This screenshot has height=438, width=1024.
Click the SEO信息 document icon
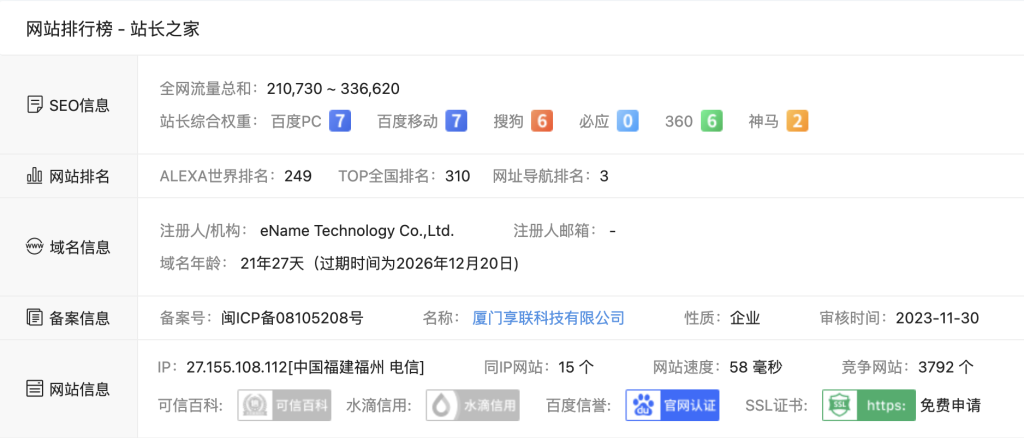click(35, 105)
